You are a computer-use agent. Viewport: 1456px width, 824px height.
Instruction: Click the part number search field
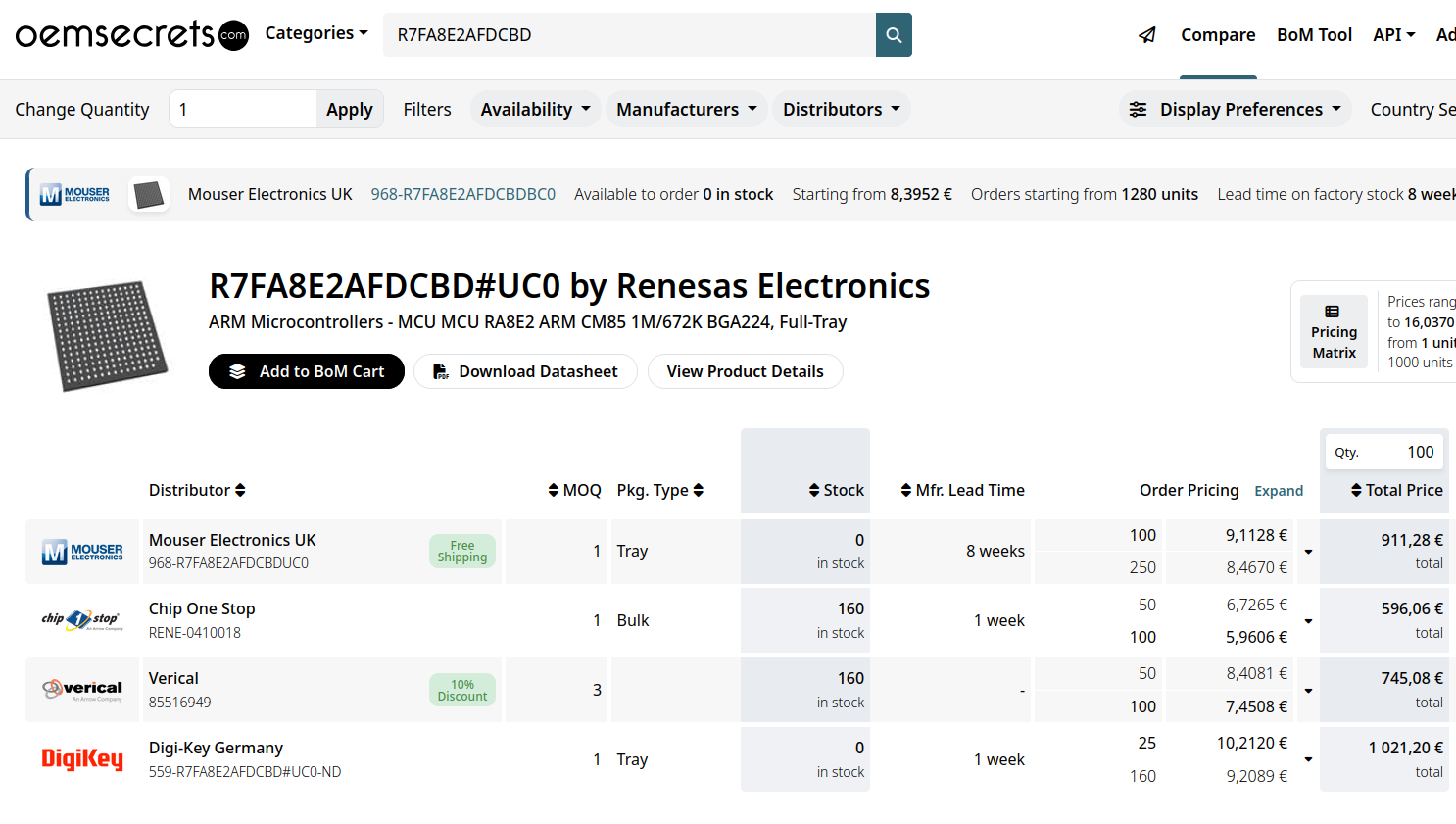(x=629, y=35)
